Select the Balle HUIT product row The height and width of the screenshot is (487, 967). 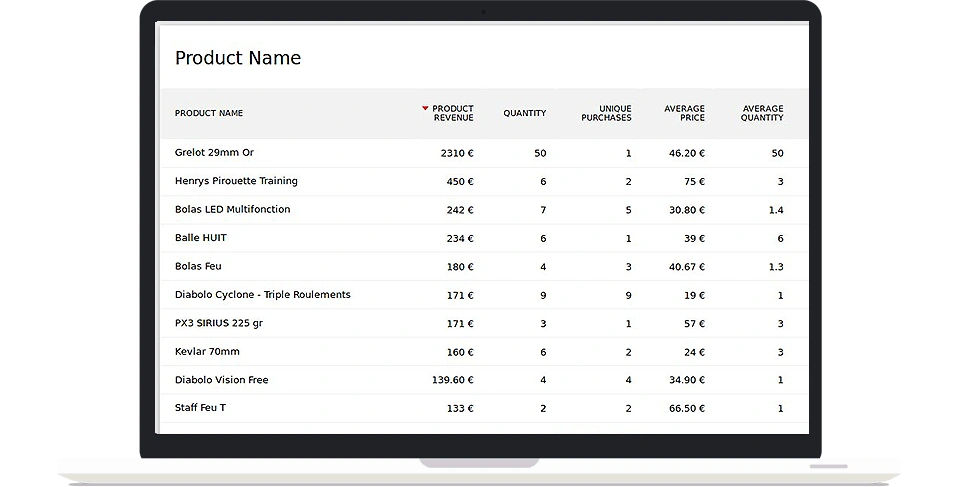[201, 238]
